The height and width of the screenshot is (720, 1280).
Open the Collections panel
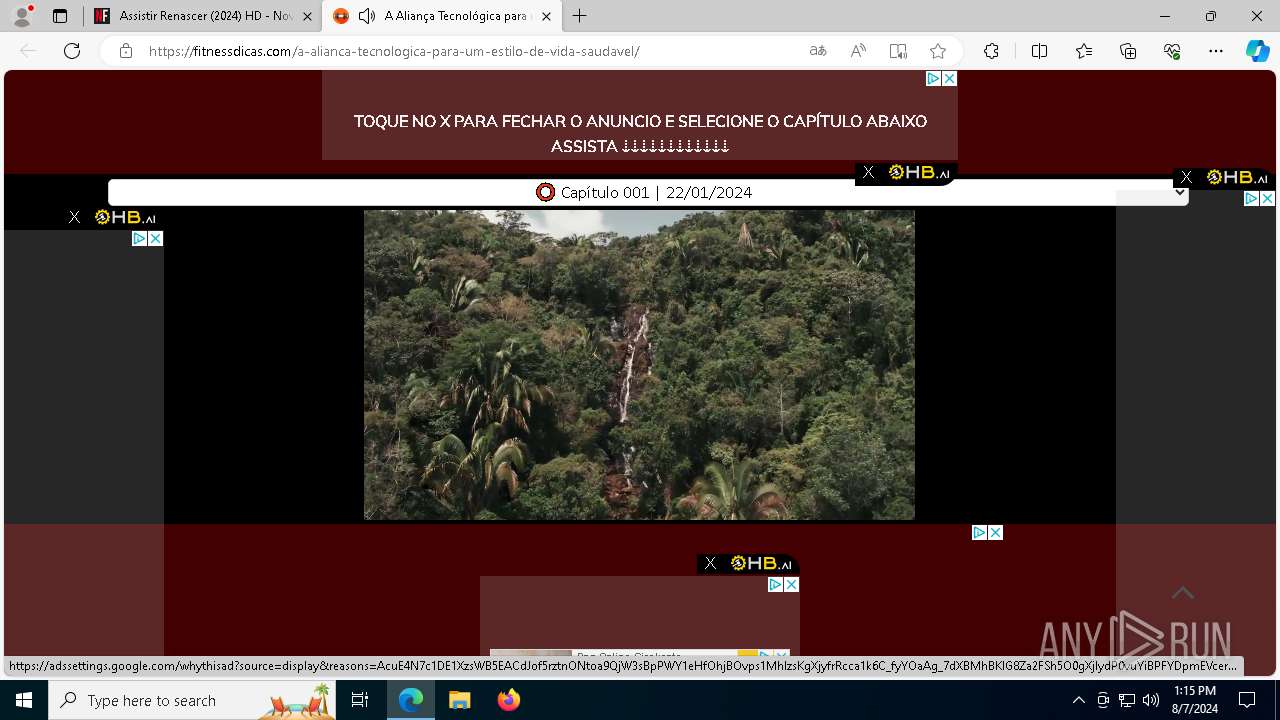tap(1128, 51)
